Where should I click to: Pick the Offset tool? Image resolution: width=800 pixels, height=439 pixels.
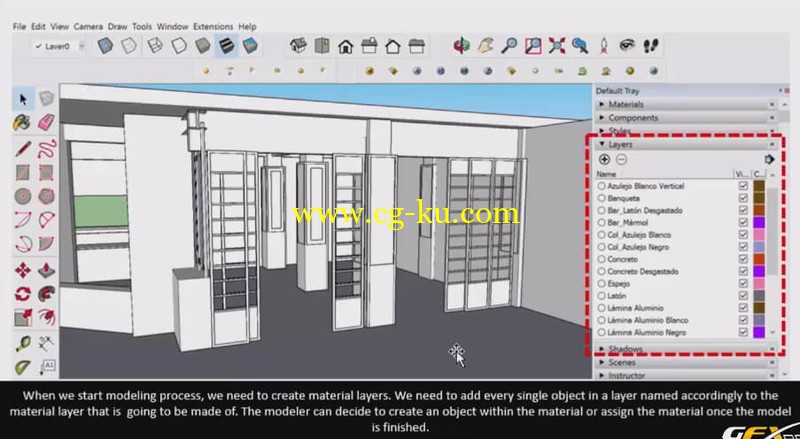tap(46, 317)
